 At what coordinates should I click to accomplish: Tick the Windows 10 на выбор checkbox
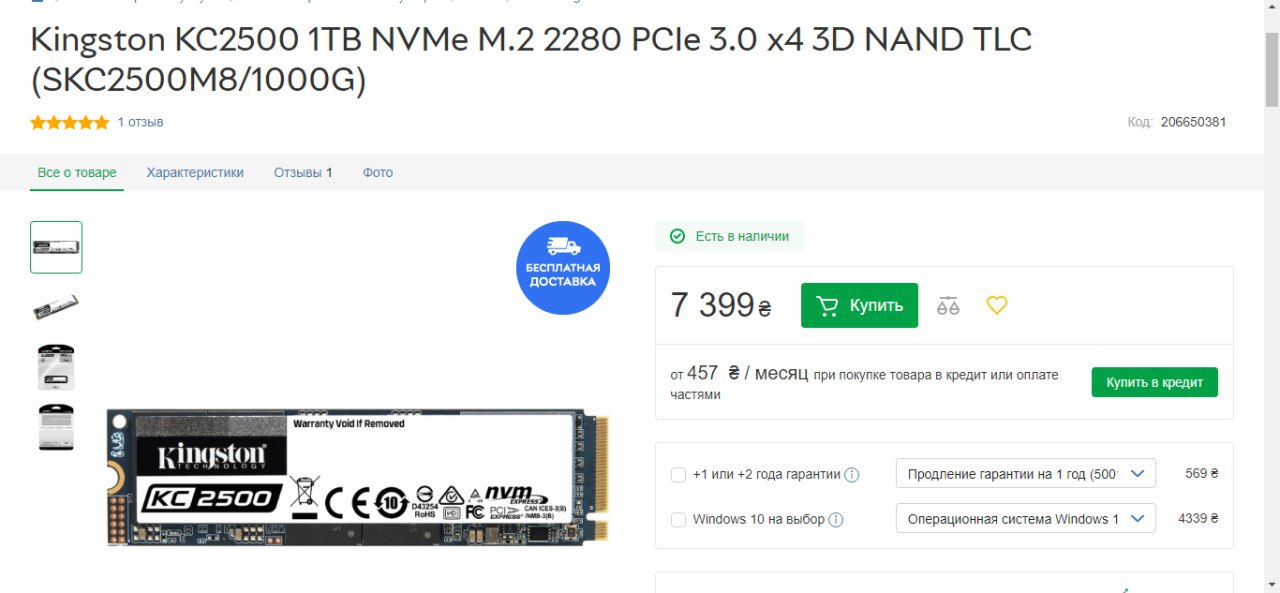pyautogui.click(x=678, y=519)
